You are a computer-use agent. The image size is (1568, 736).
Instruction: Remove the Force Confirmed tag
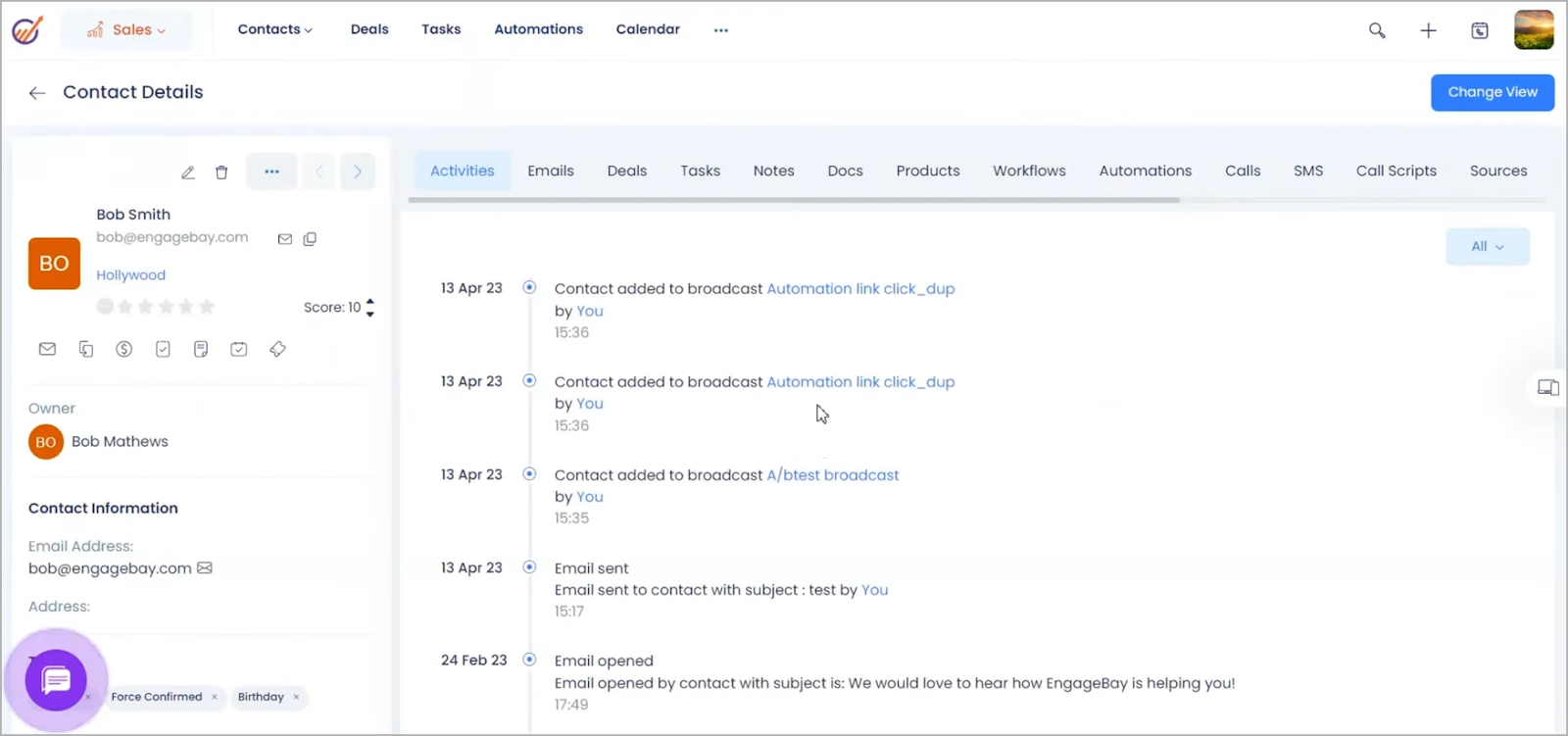coord(215,697)
